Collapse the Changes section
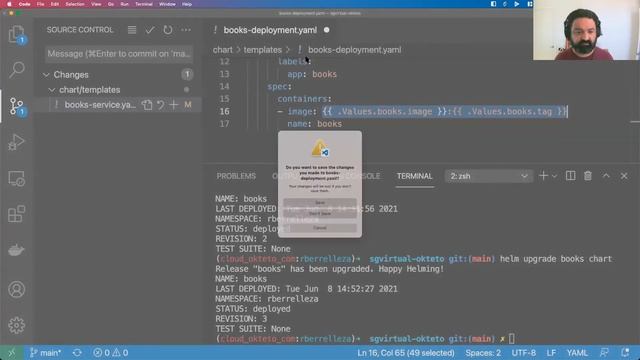This screenshot has height=360, width=640. (x=46, y=75)
